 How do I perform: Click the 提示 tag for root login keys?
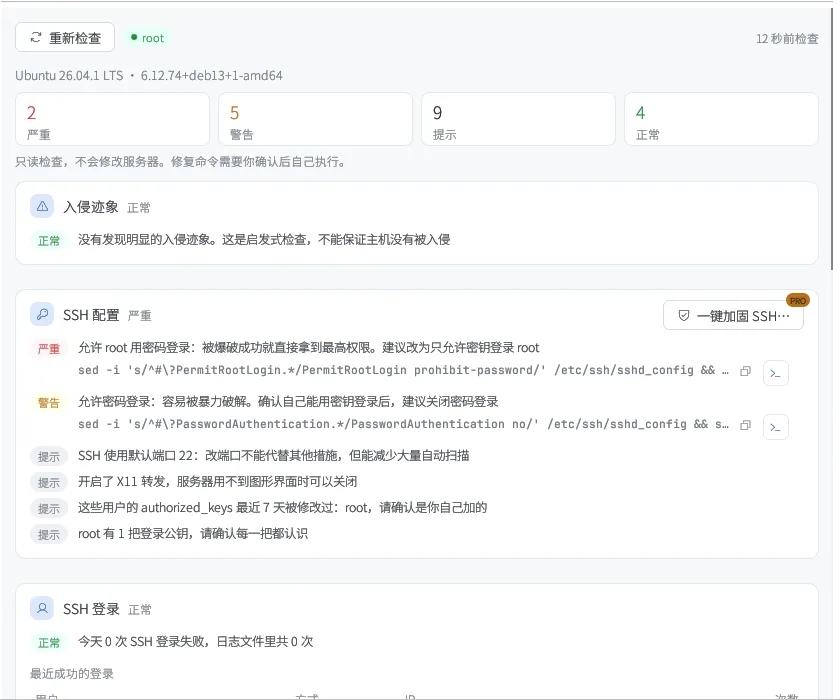[49, 535]
